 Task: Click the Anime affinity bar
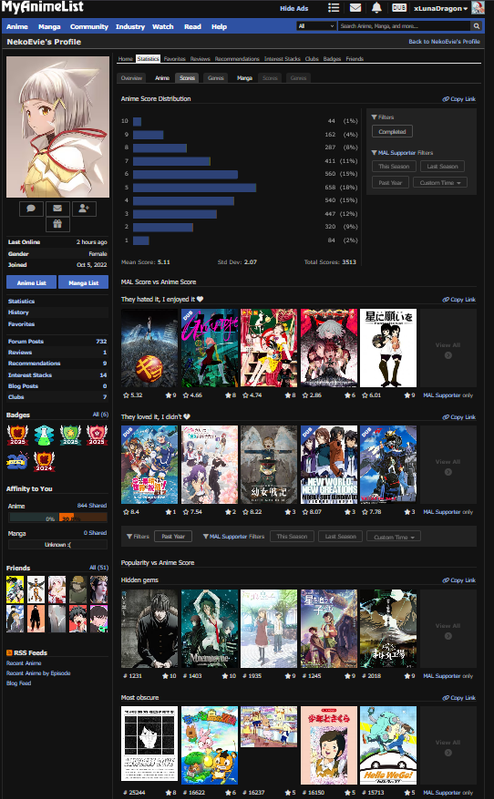pos(58,518)
